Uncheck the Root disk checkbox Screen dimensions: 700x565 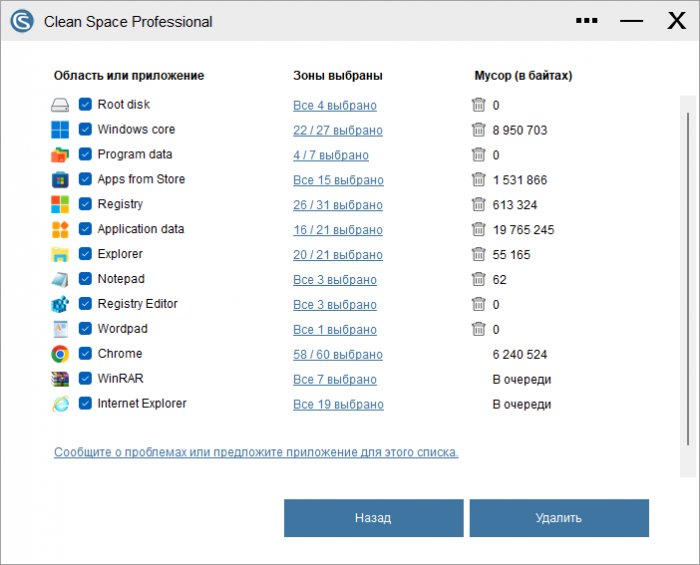tap(85, 105)
